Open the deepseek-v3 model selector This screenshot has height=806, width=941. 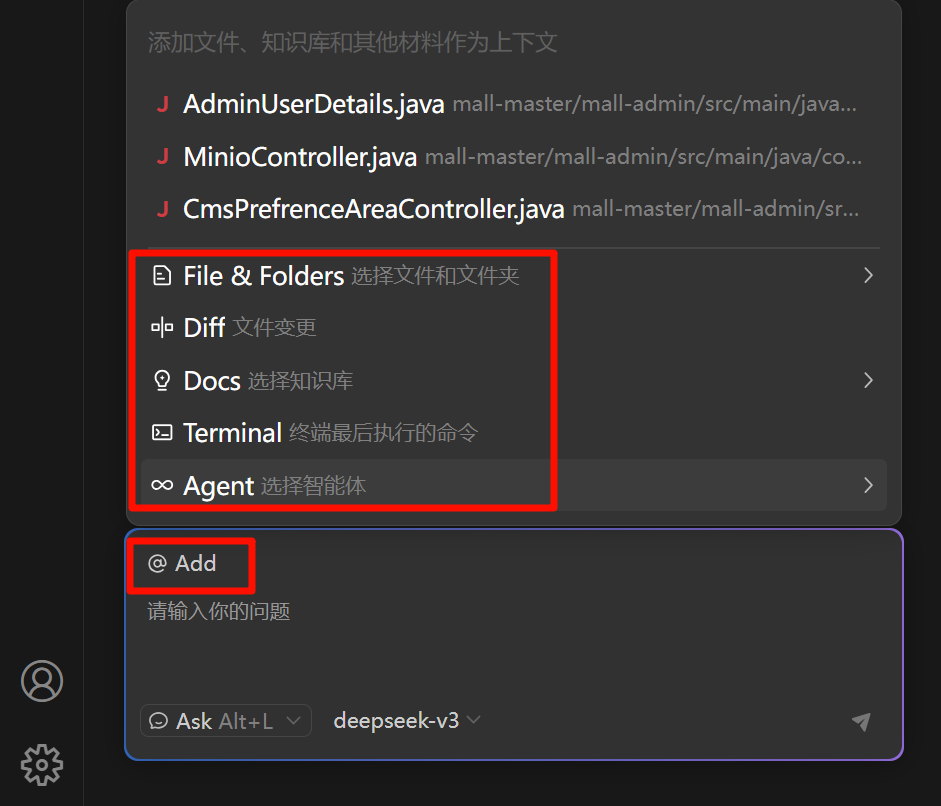pyautogui.click(x=407, y=720)
